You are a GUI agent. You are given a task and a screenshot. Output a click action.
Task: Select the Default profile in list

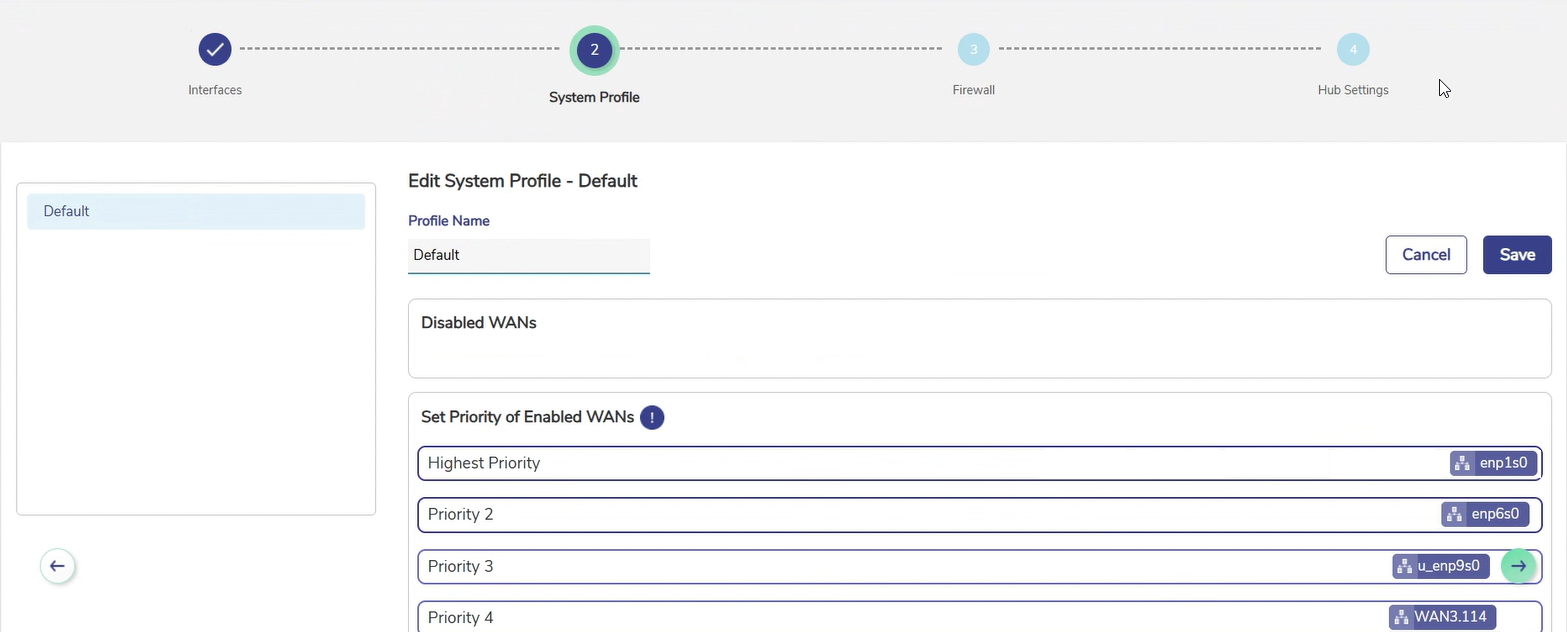pos(196,211)
